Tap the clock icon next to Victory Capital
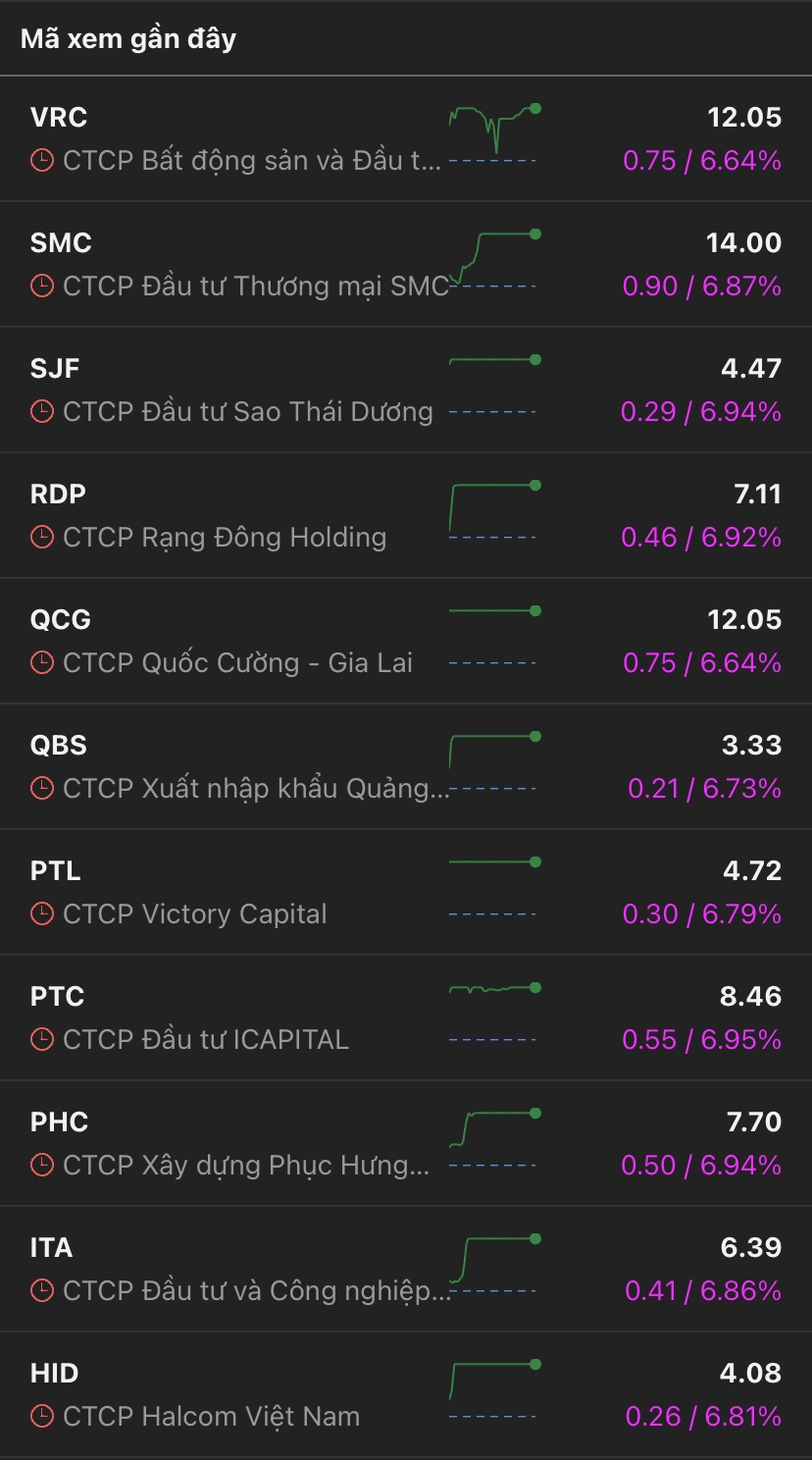 point(42,913)
